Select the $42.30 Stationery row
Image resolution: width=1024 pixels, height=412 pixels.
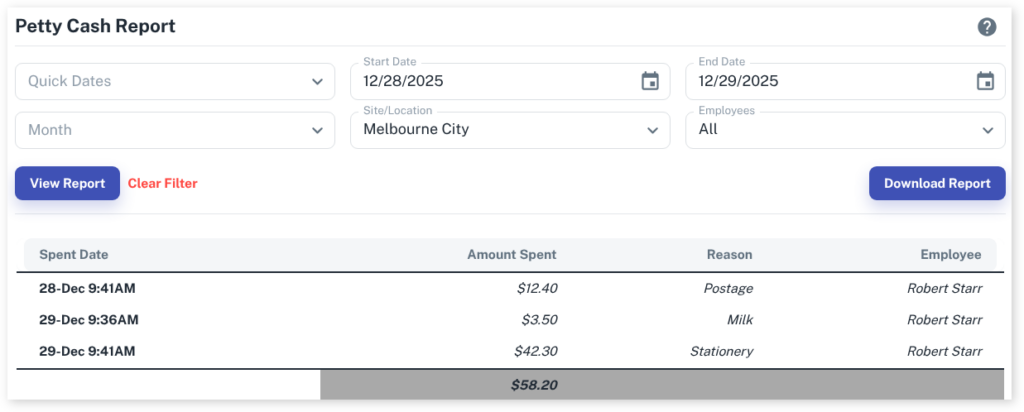(510, 351)
